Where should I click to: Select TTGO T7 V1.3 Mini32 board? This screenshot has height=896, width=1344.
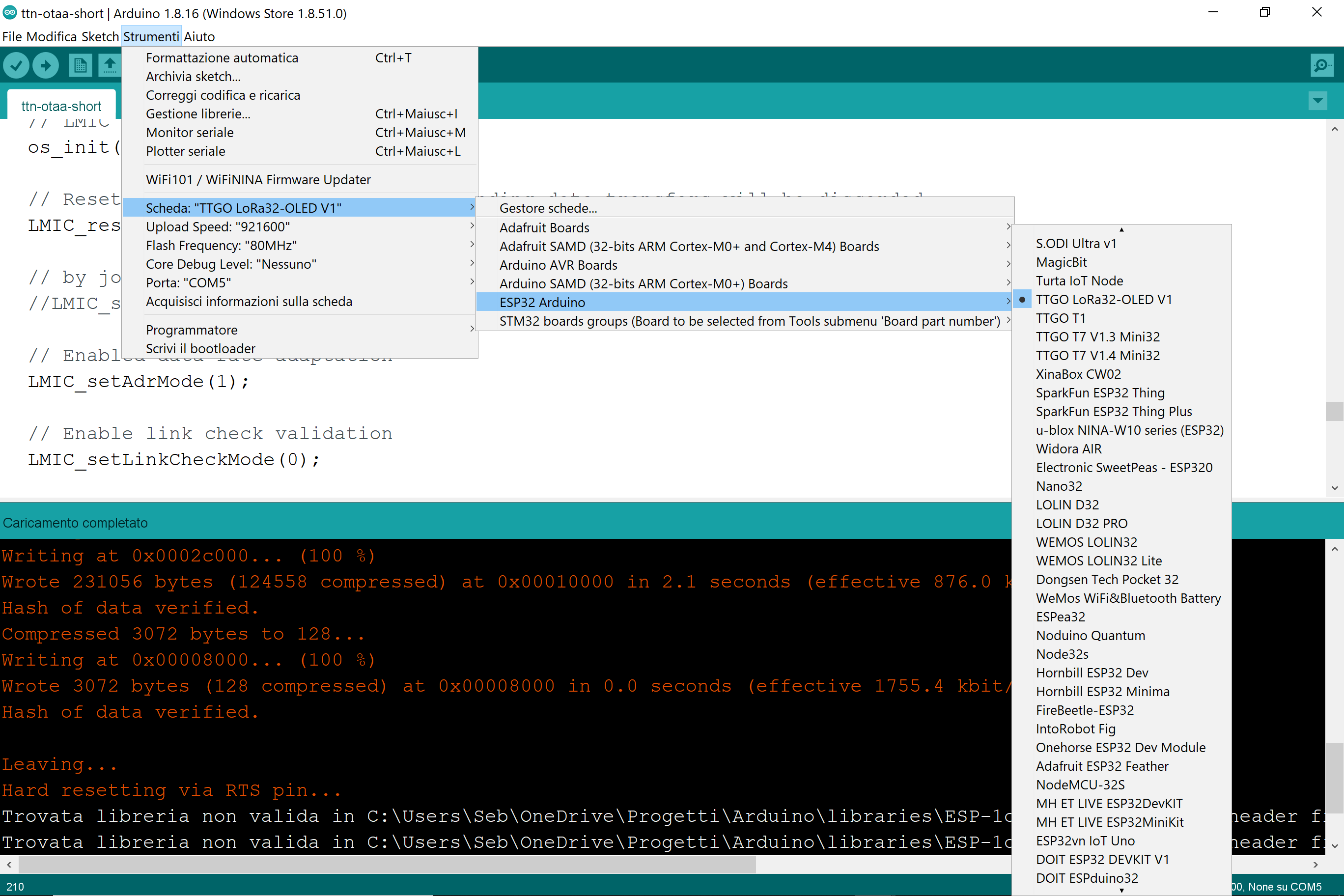(1121, 336)
